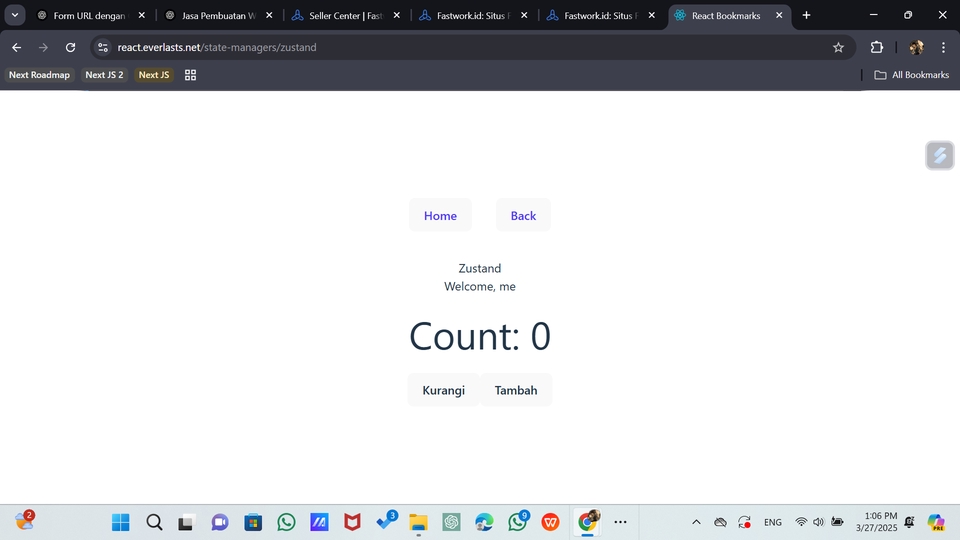Open taskbar Search
The image size is (960, 540).
pyautogui.click(x=154, y=522)
